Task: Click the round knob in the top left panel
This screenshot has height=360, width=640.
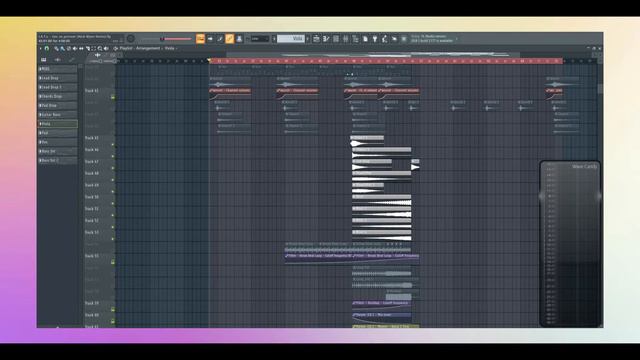Action: click(131, 39)
